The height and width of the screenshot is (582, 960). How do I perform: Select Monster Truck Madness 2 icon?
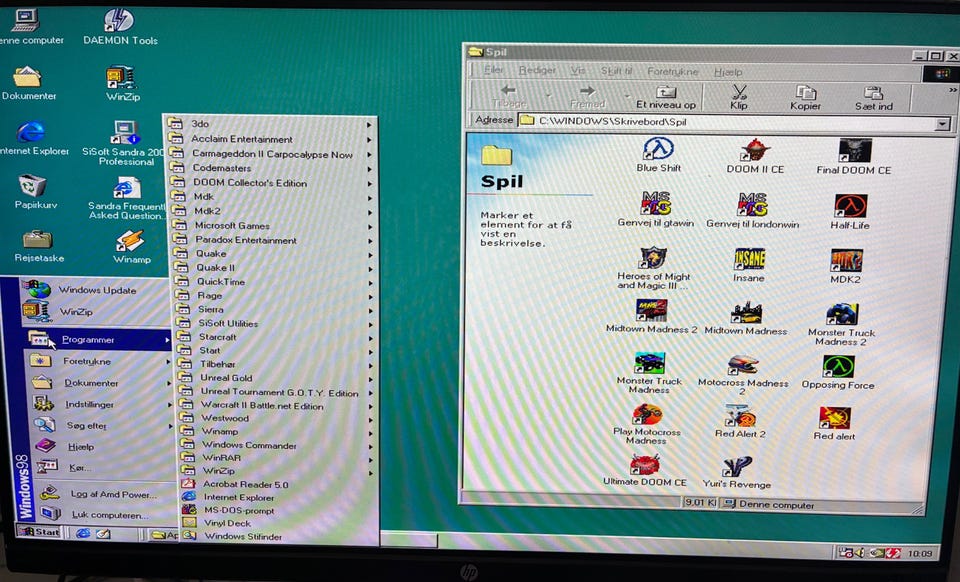[841, 324]
